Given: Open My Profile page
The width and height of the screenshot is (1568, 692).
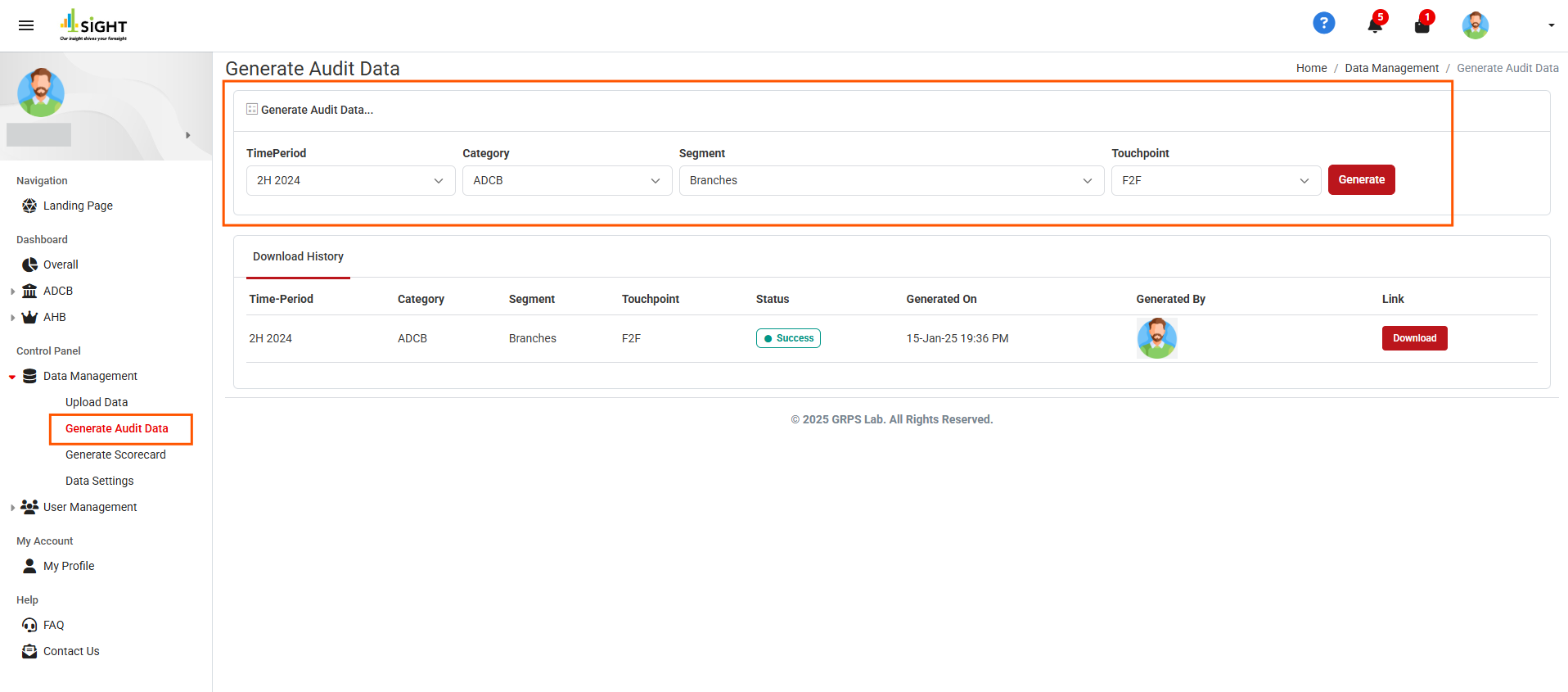Looking at the screenshot, I should pos(69,566).
